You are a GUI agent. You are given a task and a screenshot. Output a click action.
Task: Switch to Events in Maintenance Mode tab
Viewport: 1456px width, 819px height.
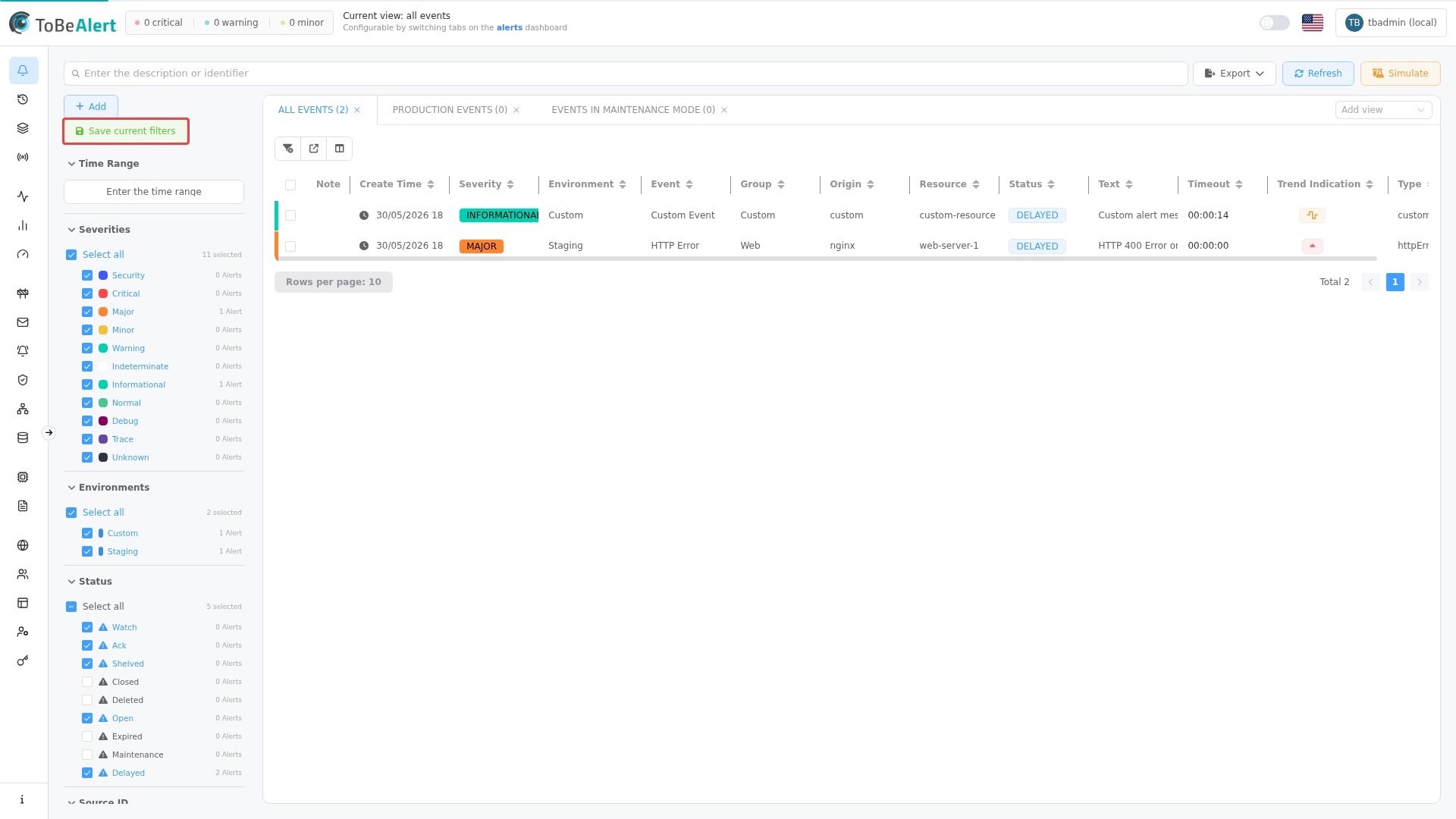pyautogui.click(x=633, y=110)
